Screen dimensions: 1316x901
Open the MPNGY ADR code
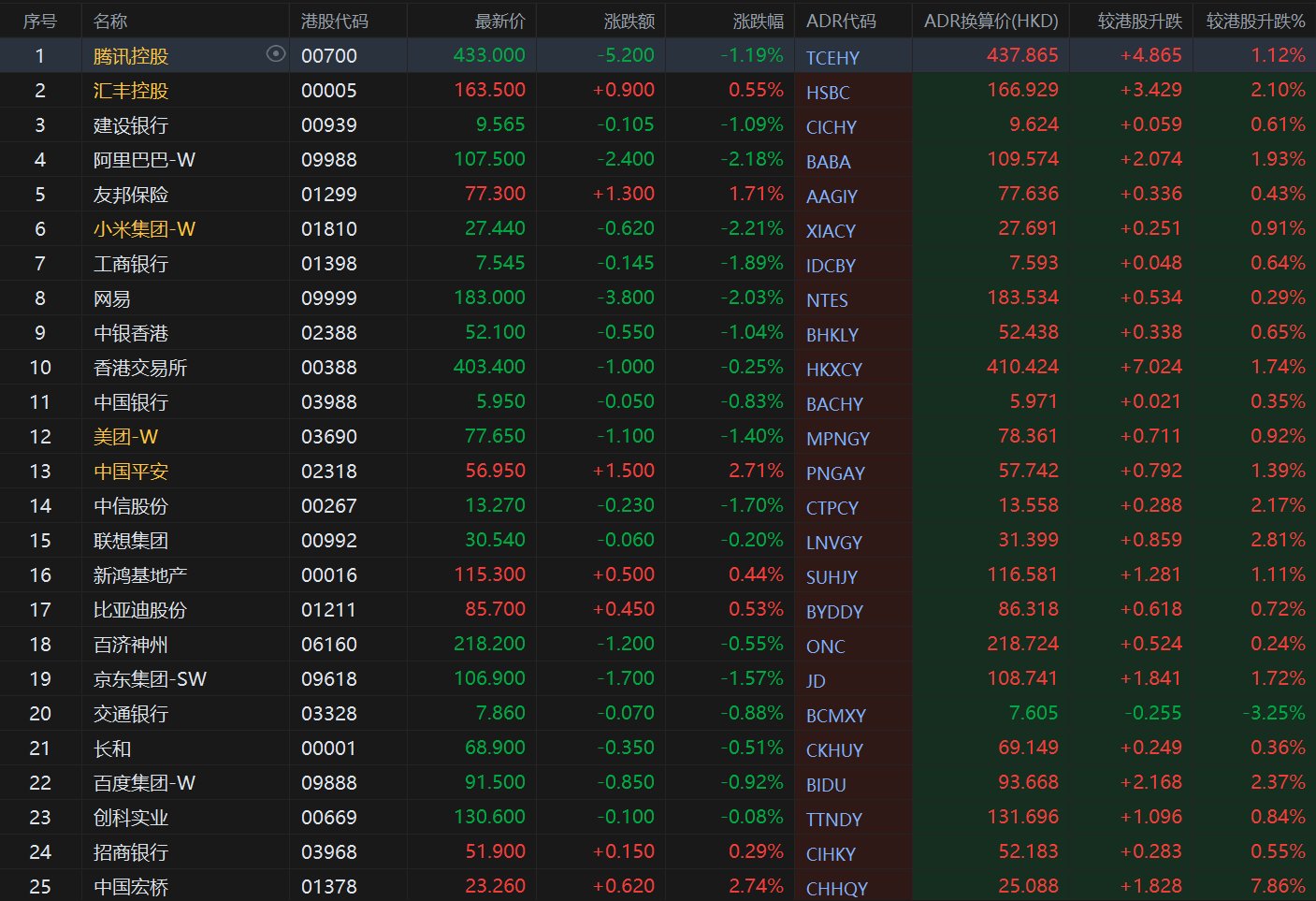pyautogui.click(x=838, y=439)
